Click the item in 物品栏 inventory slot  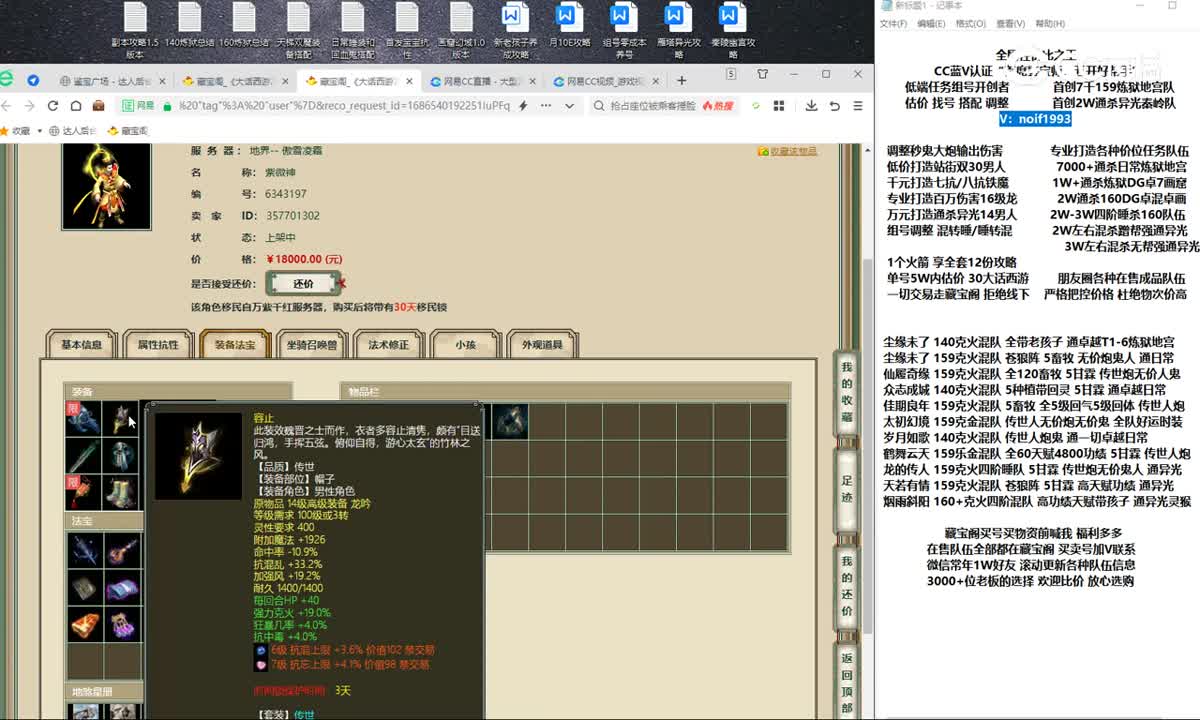coord(510,421)
